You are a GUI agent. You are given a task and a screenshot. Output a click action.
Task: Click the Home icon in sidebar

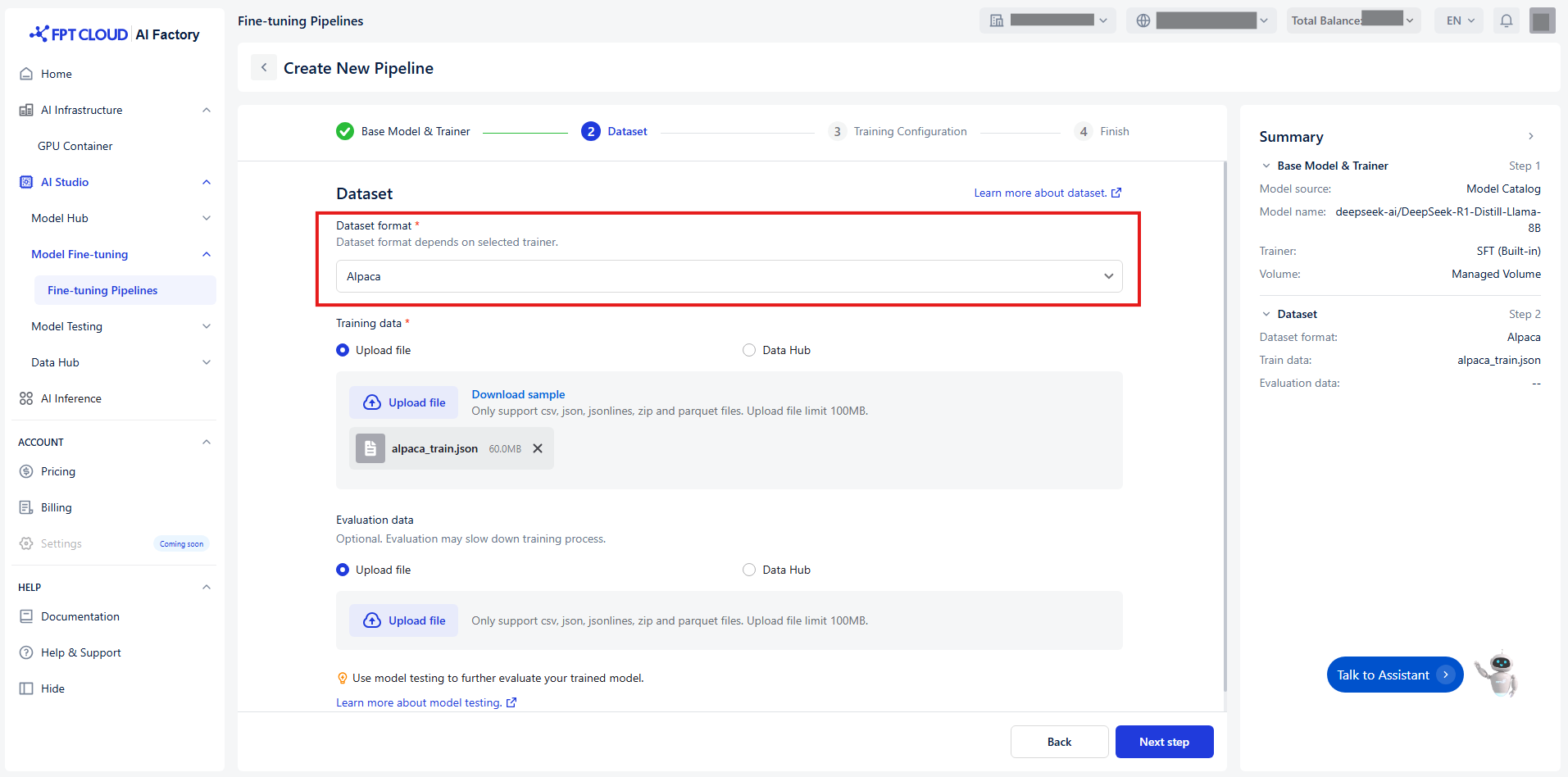(x=26, y=74)
